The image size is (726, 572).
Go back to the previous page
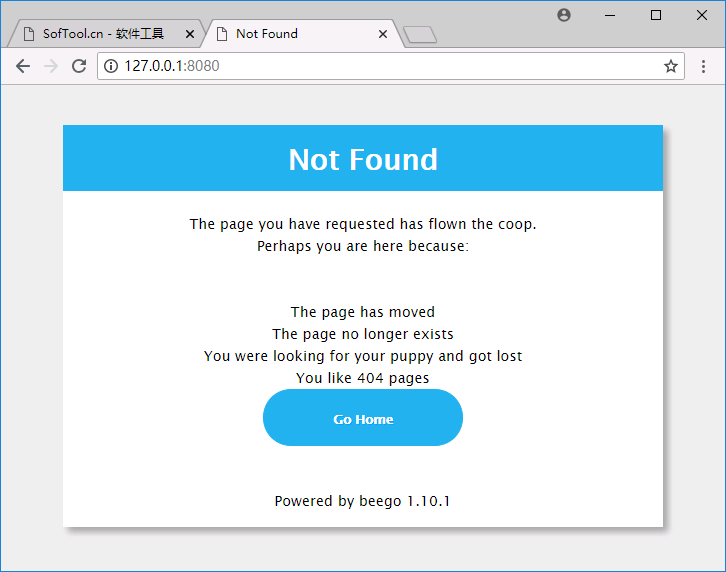[x=23, y=66]
